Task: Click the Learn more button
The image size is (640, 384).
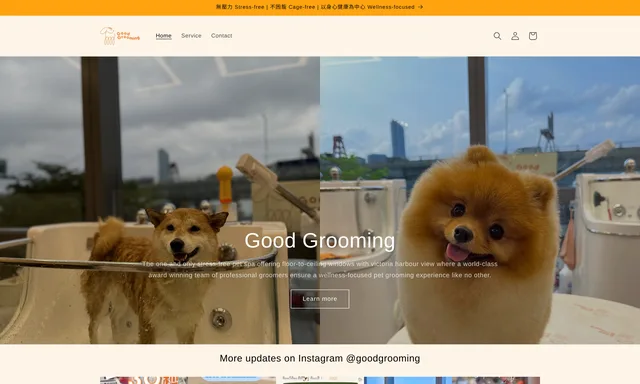Action: 320,299
